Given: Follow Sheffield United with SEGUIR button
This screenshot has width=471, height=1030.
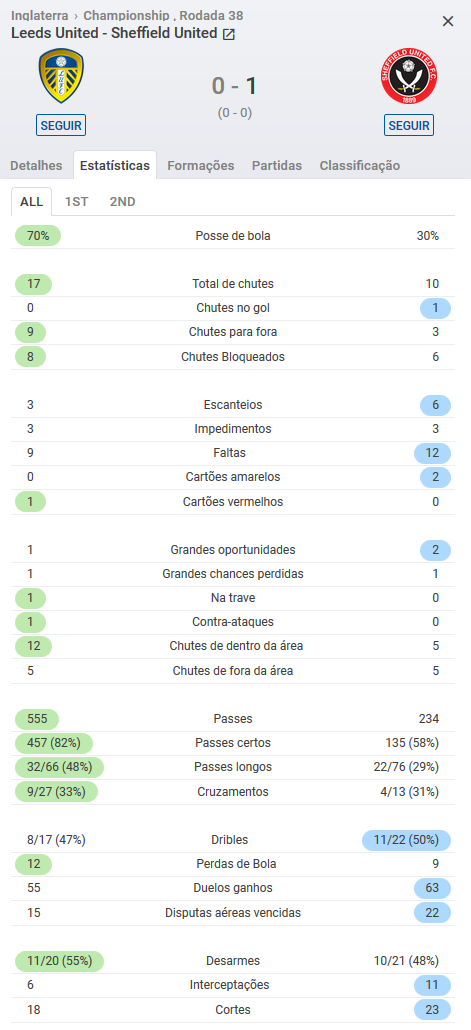Looking at the screenshot, I should pyautogui.click(x=409, y=125).
